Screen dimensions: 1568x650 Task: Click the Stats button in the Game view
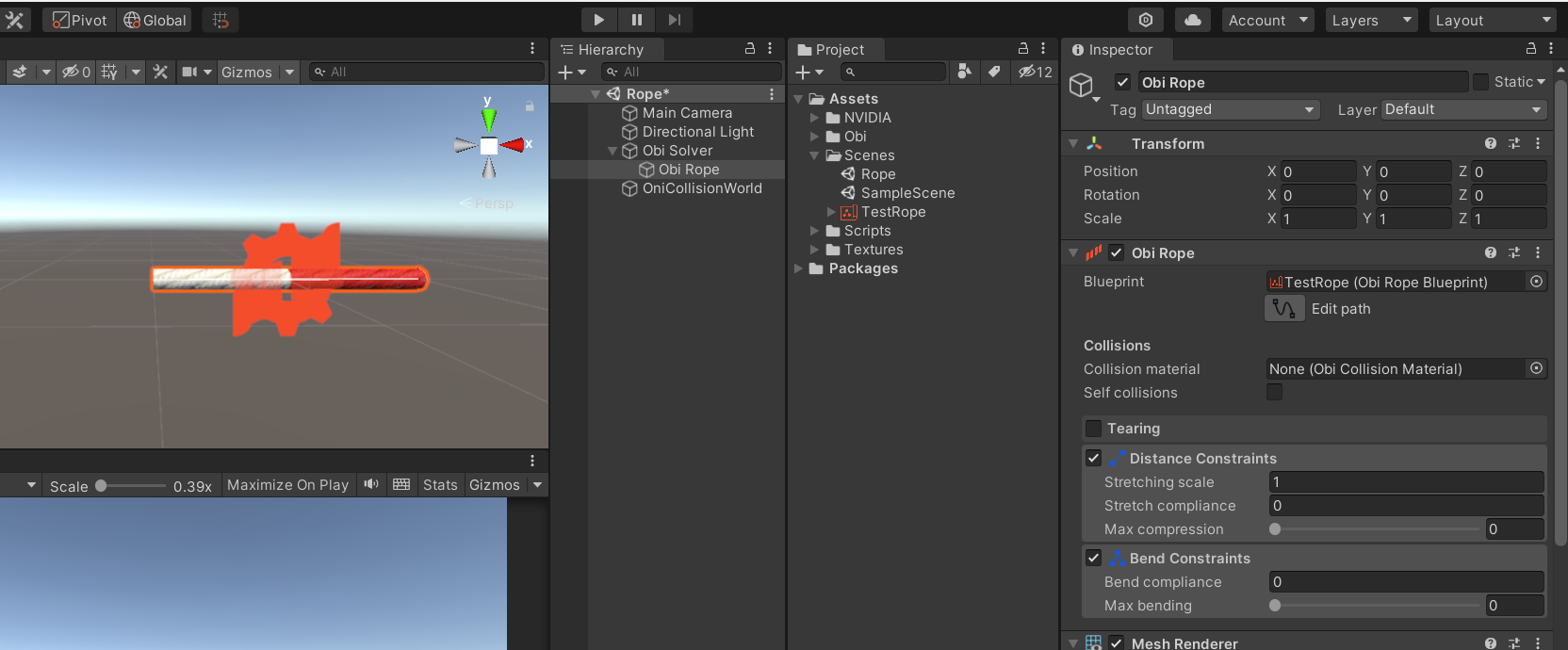[x=440, y=484]
